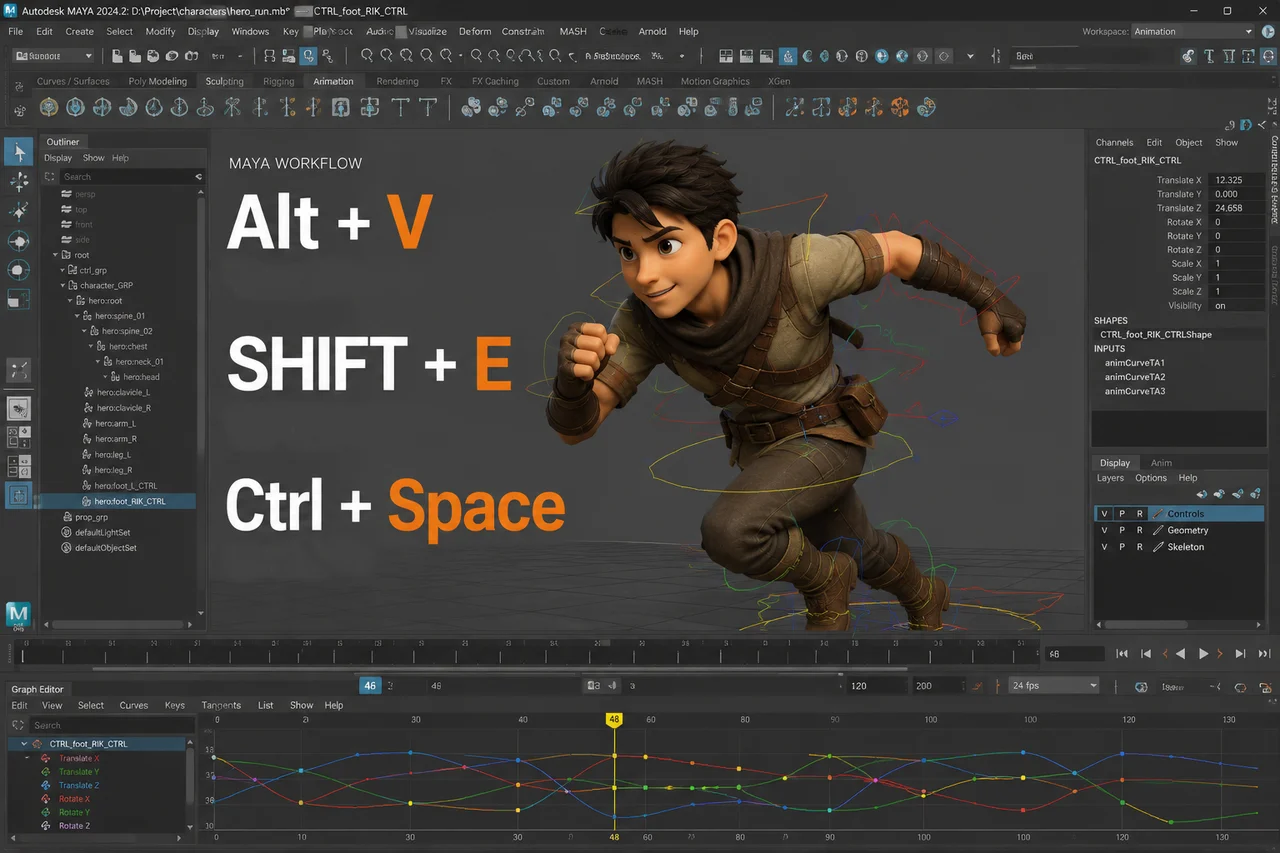The width and height of the screenshot is (1280, 853).
Task: Activate the Move tool in left toolbox
Action: pos(19,181)
